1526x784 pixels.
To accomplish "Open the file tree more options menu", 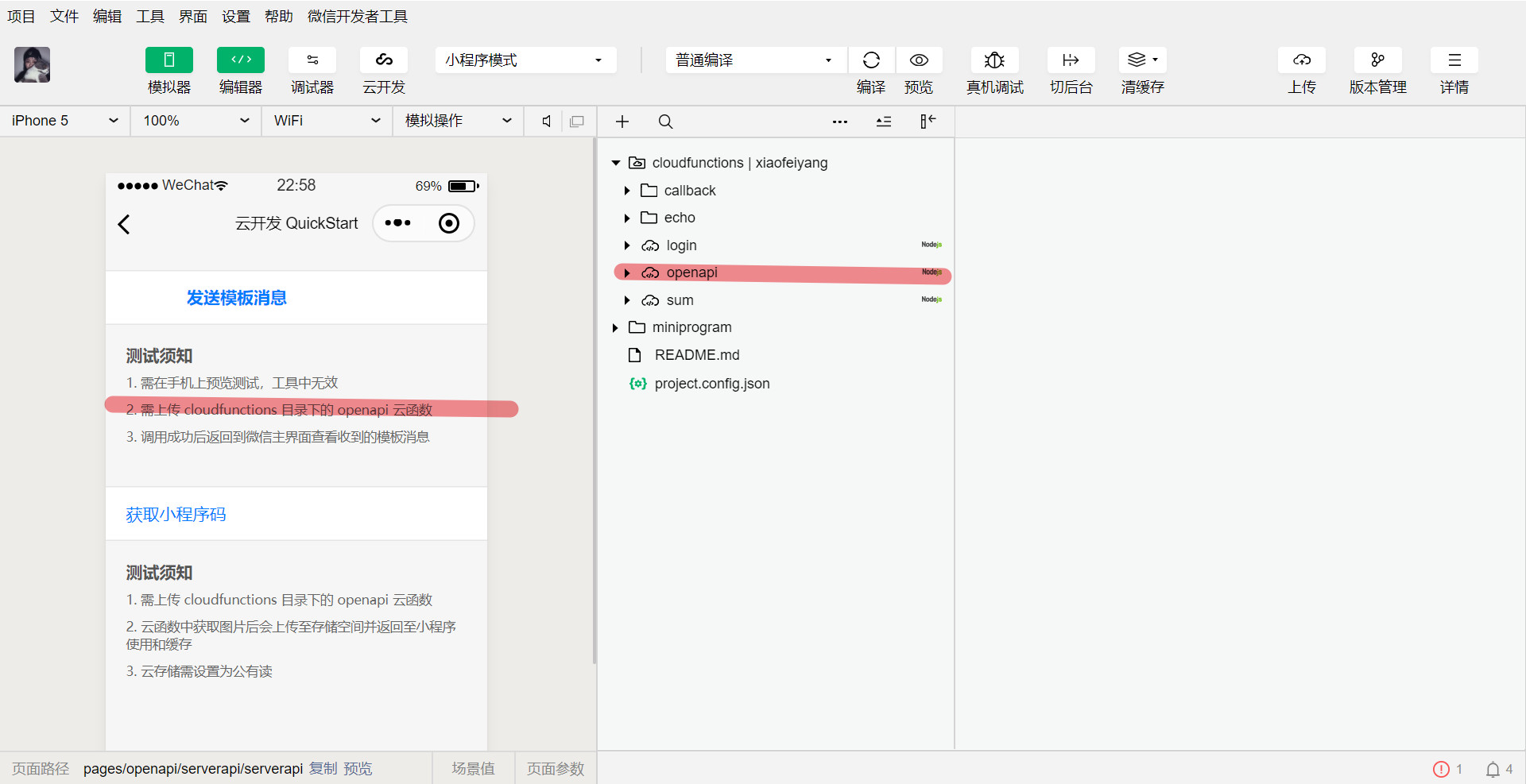I will pyautogui.click(x=840, y=122).
